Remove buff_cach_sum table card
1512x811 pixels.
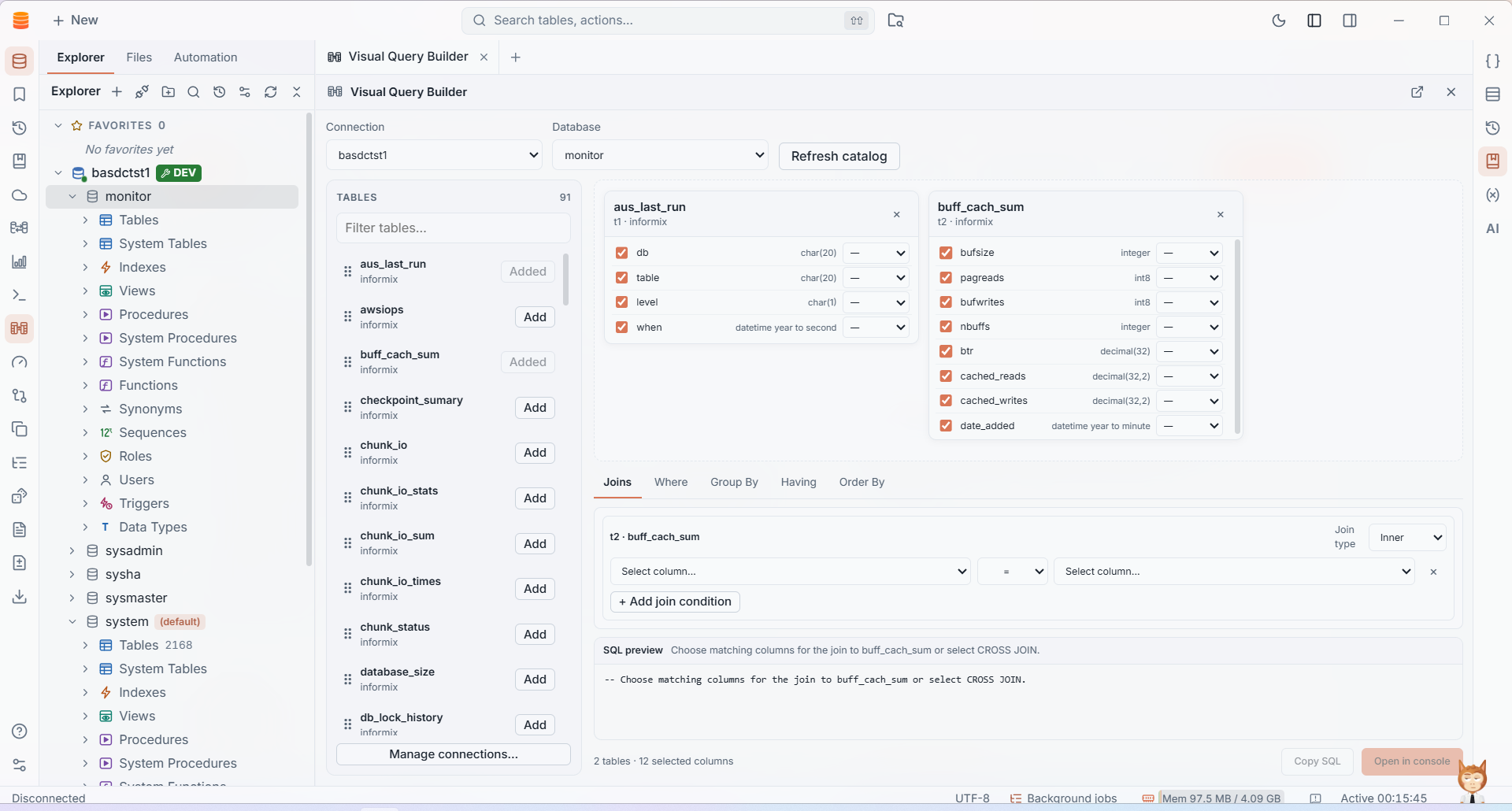[1221, 214]
